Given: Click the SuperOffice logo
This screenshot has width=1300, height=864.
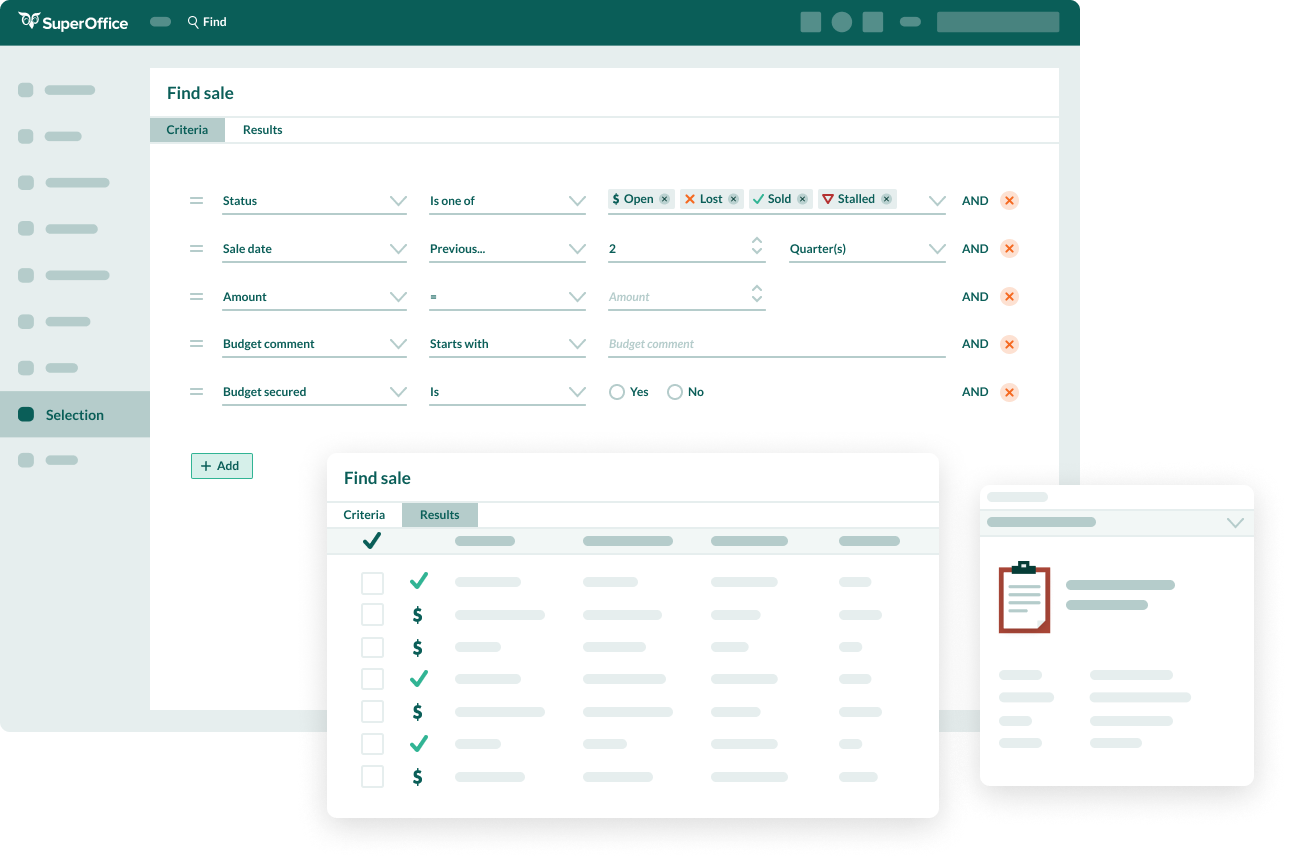Looking at the screenshot, I should click(74, 22).
